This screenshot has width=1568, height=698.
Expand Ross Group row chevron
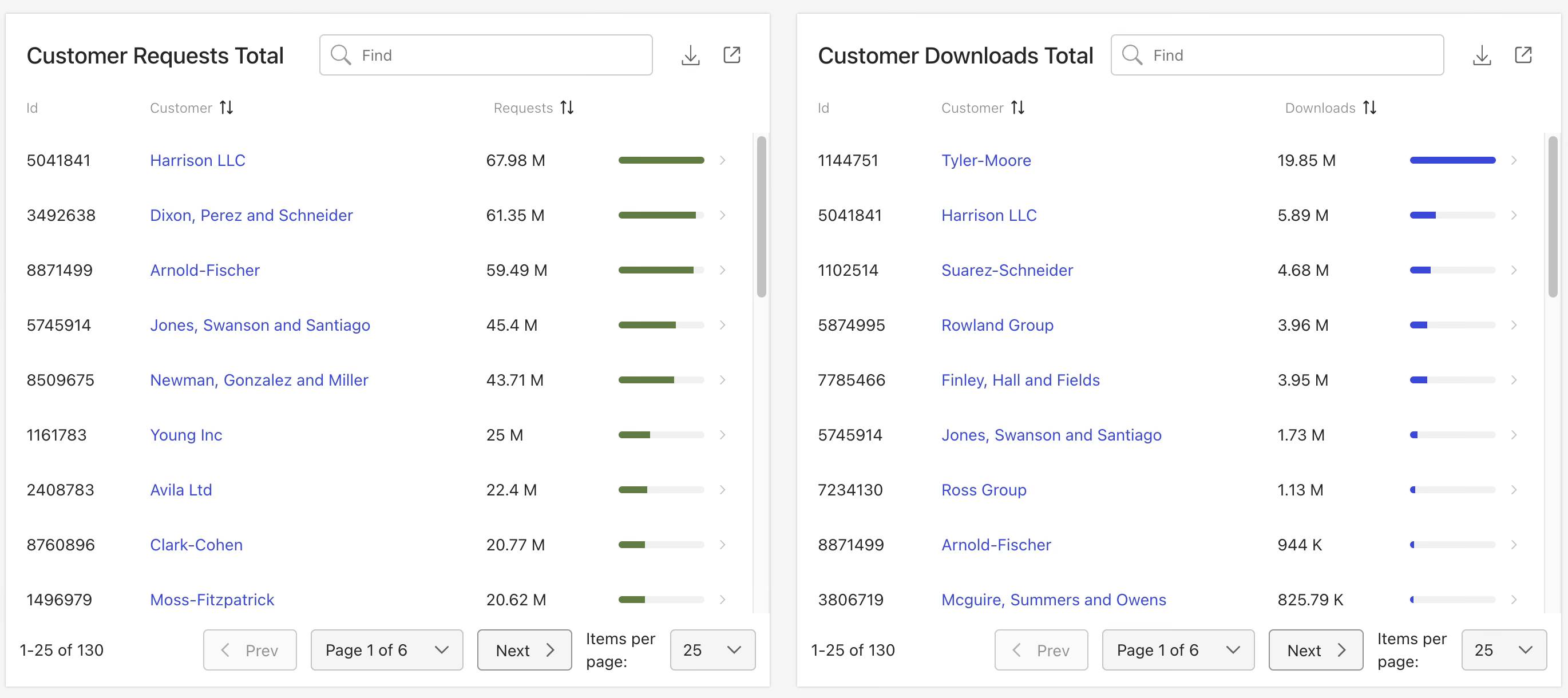click(1514, 490)
